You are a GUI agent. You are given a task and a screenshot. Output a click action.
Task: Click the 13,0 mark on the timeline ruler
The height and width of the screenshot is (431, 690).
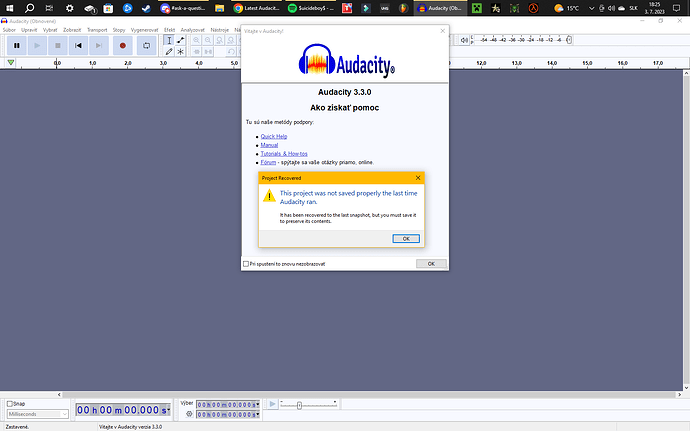tap(517, 63)
